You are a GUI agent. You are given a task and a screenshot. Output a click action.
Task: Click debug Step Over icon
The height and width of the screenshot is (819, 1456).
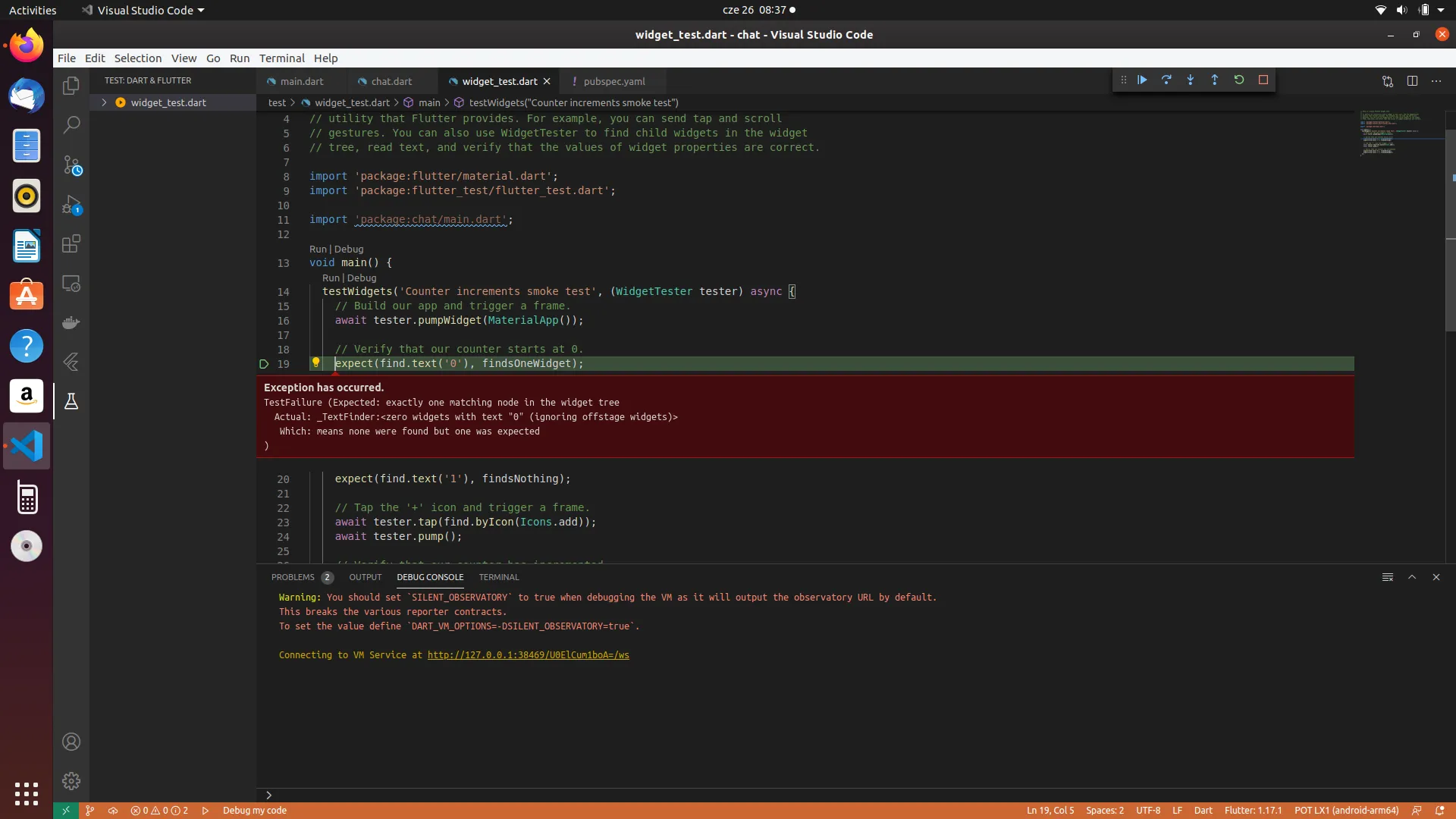pyautogui.click(x=1166, y=80)
